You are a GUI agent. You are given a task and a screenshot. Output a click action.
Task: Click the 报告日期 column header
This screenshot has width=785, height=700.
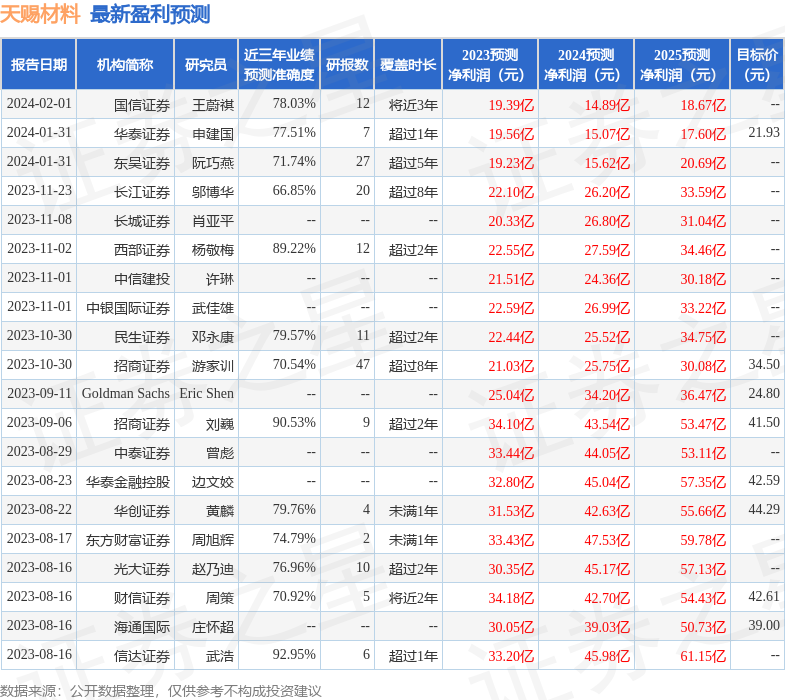click(x=39, y=65)
